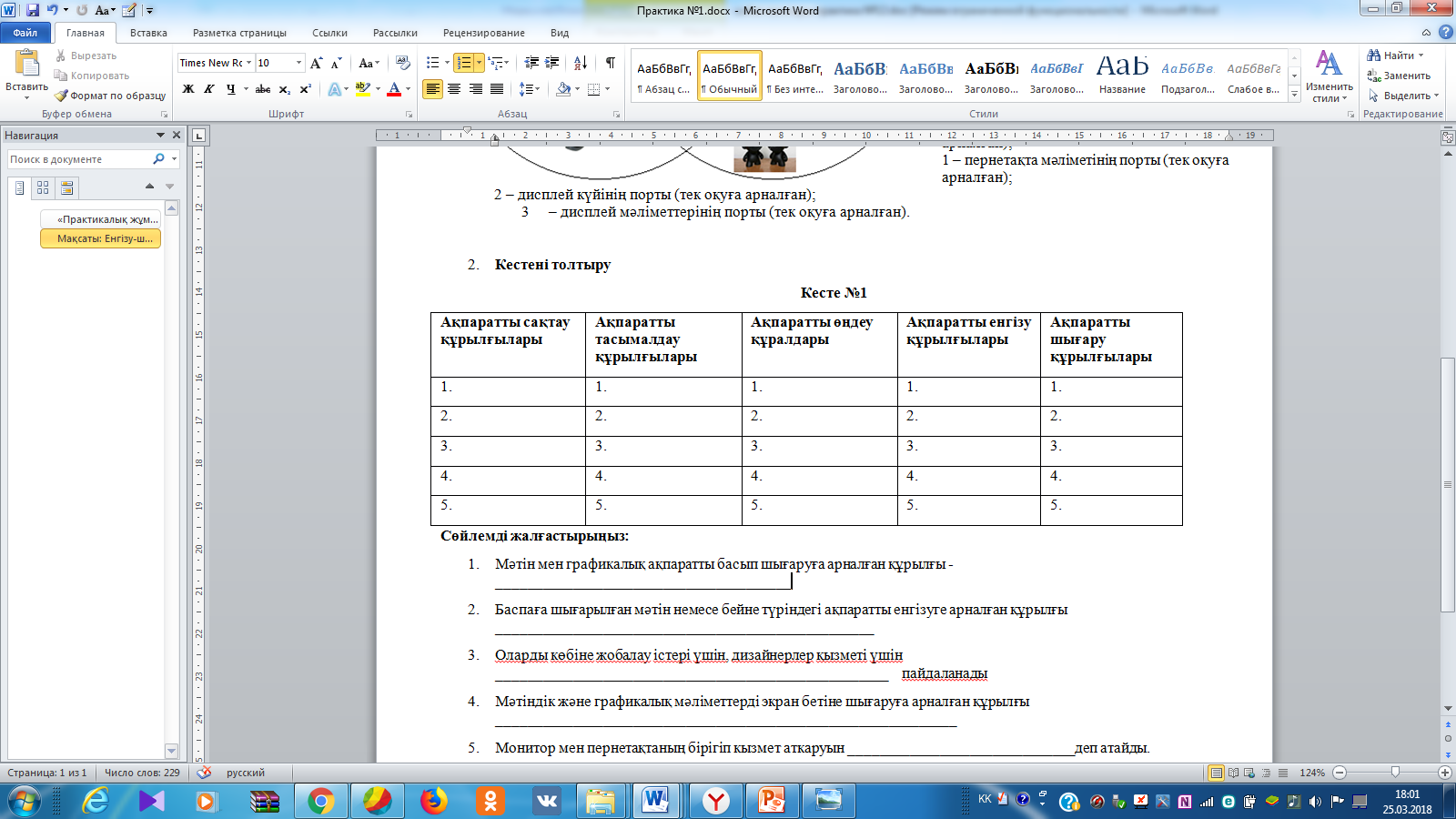Screen dimensions: 1456x819
Task: Apply red font color
Action: click(x=394, y=89)
